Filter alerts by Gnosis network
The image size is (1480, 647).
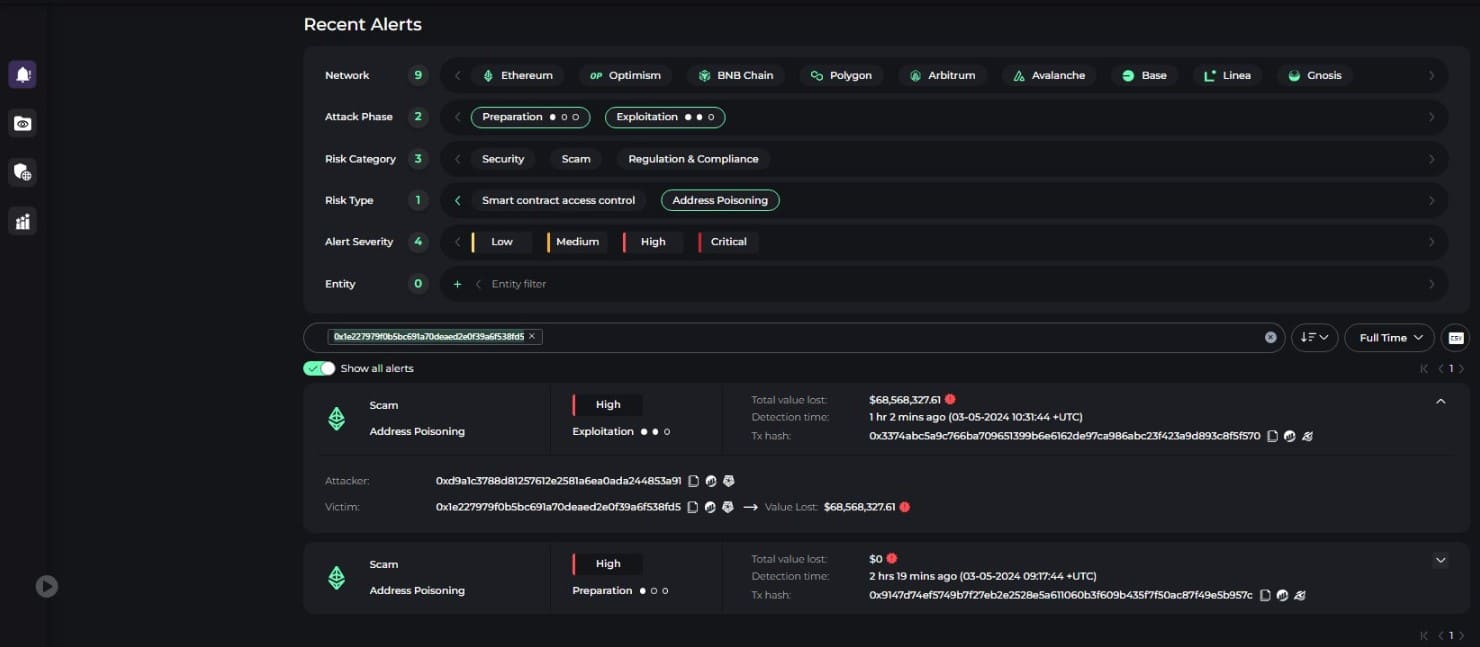click(1315, 75)
